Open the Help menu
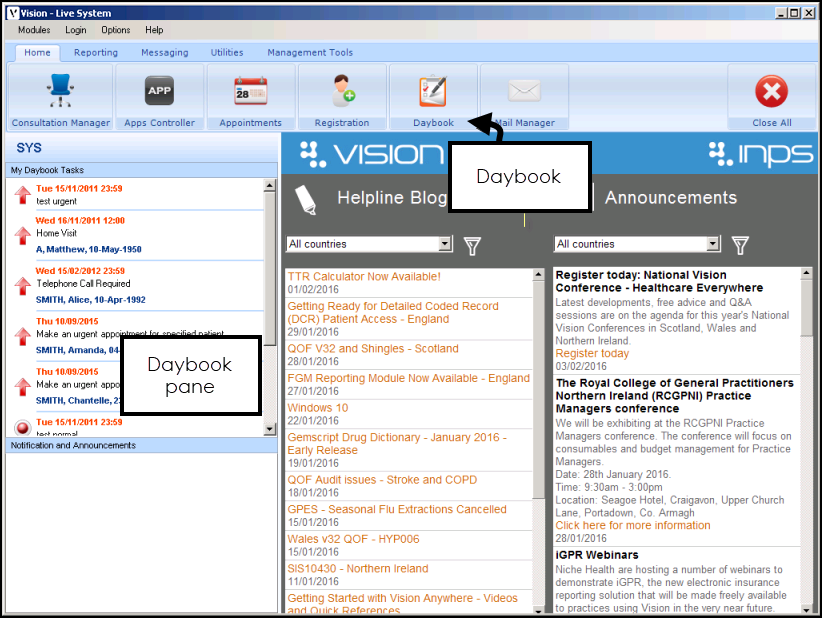Viewport: 822px width, 618px height. click(154, 30)
